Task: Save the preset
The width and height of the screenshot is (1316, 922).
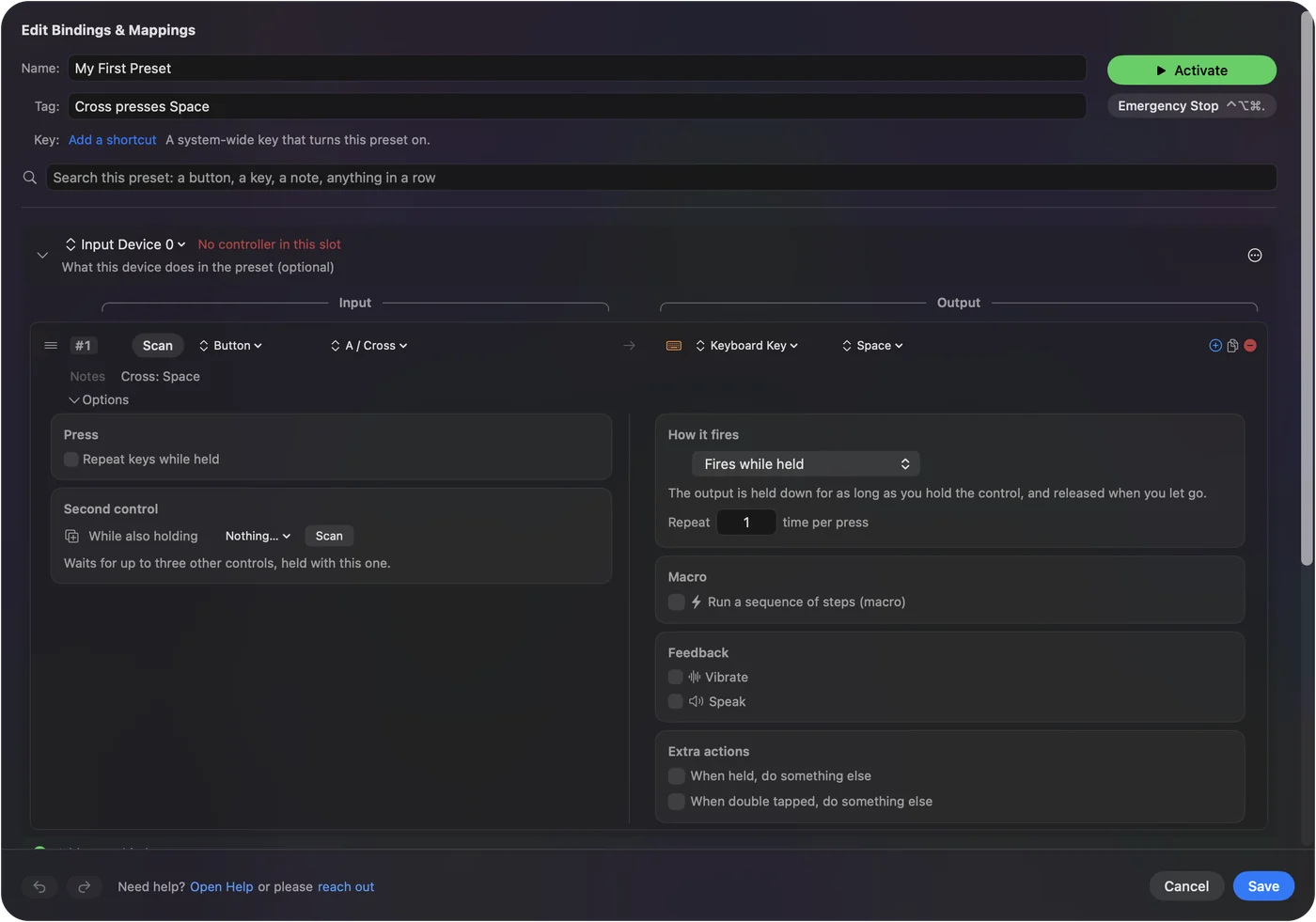Action: (x=1263, y=886)
